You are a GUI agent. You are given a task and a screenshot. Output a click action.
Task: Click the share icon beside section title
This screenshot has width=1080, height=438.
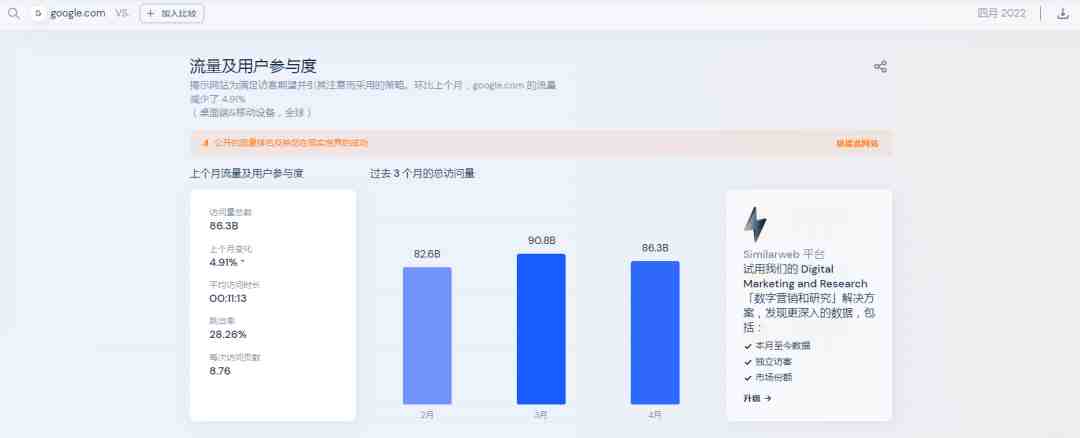pos(880,67)
